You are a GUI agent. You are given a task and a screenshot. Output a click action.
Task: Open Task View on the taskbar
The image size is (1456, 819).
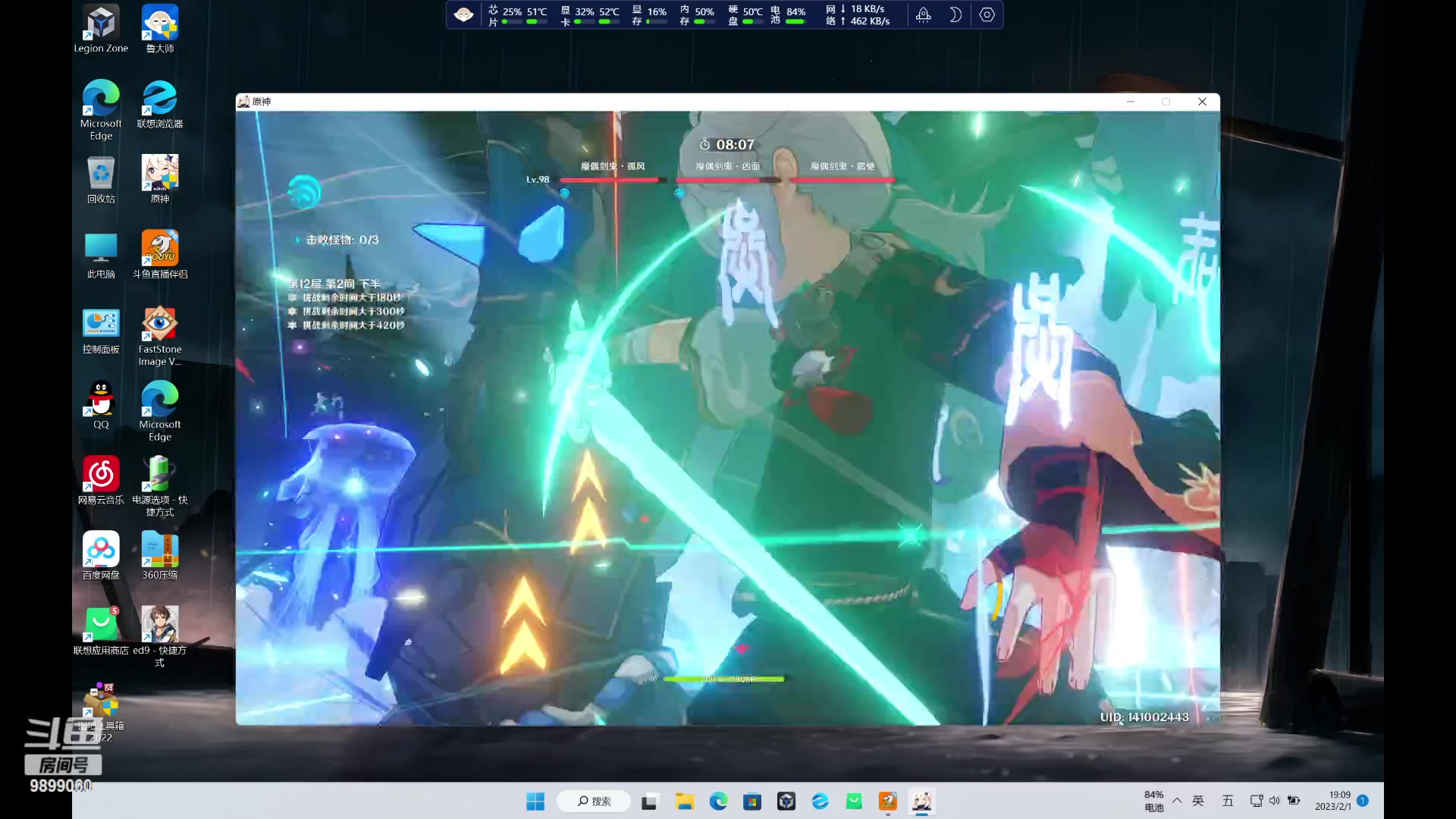[x=649, y=802]
